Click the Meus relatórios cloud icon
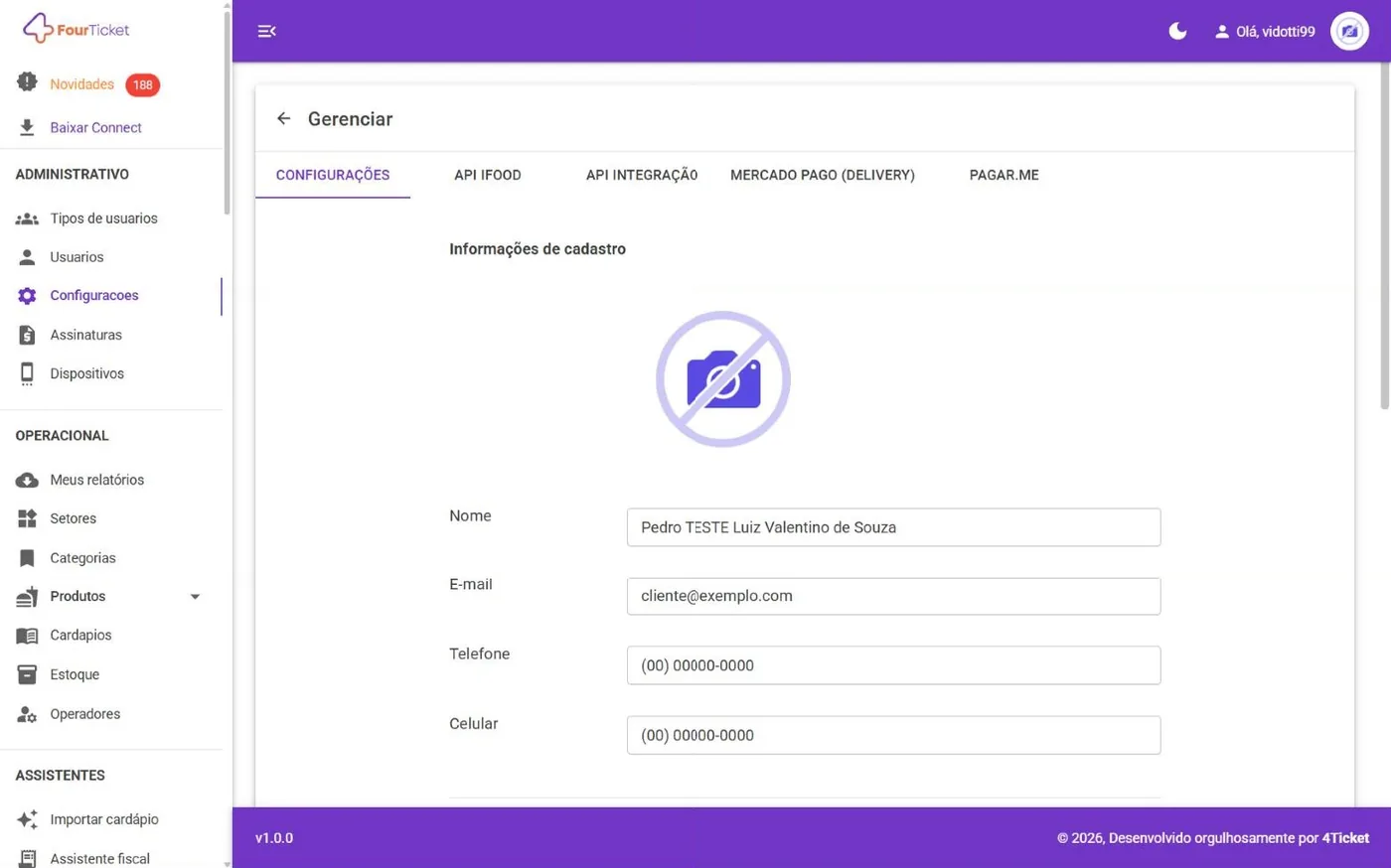 click(27, 481)
